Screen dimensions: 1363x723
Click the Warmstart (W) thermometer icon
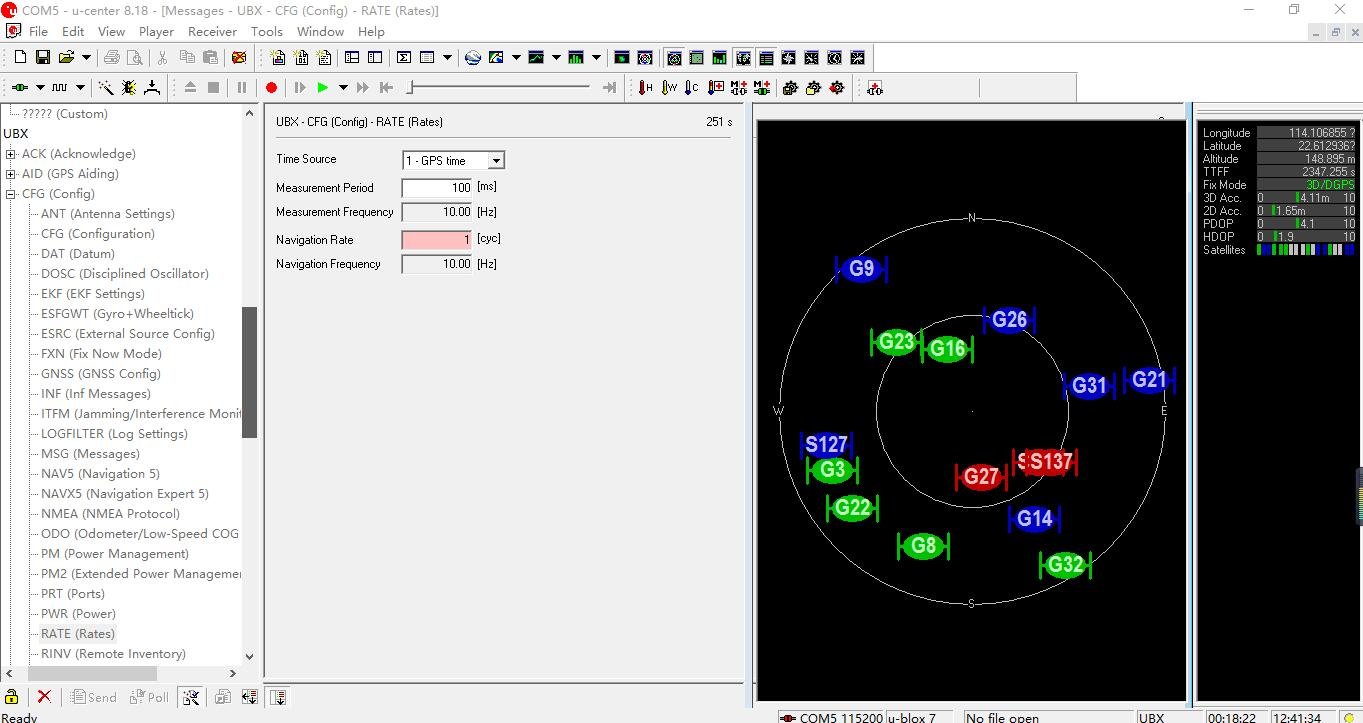click(669, 88)
